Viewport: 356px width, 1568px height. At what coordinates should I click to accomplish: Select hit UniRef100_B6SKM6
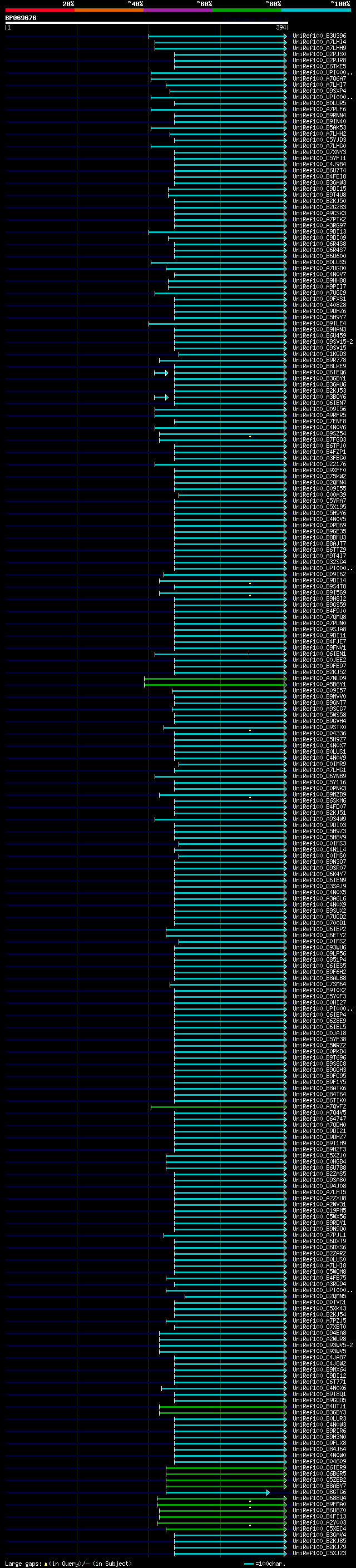pos(319,801)
